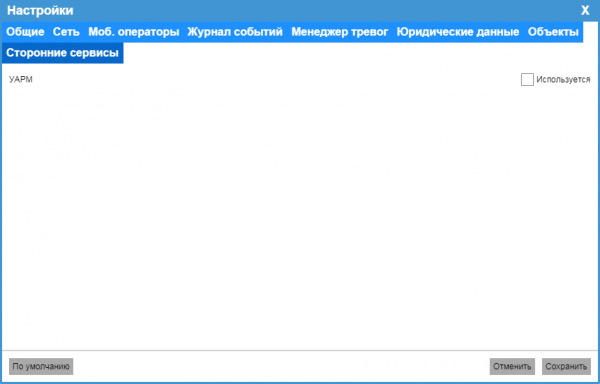Click empty footer space between the buttons
Screen dimensions: 600x384
pos(281,366)
